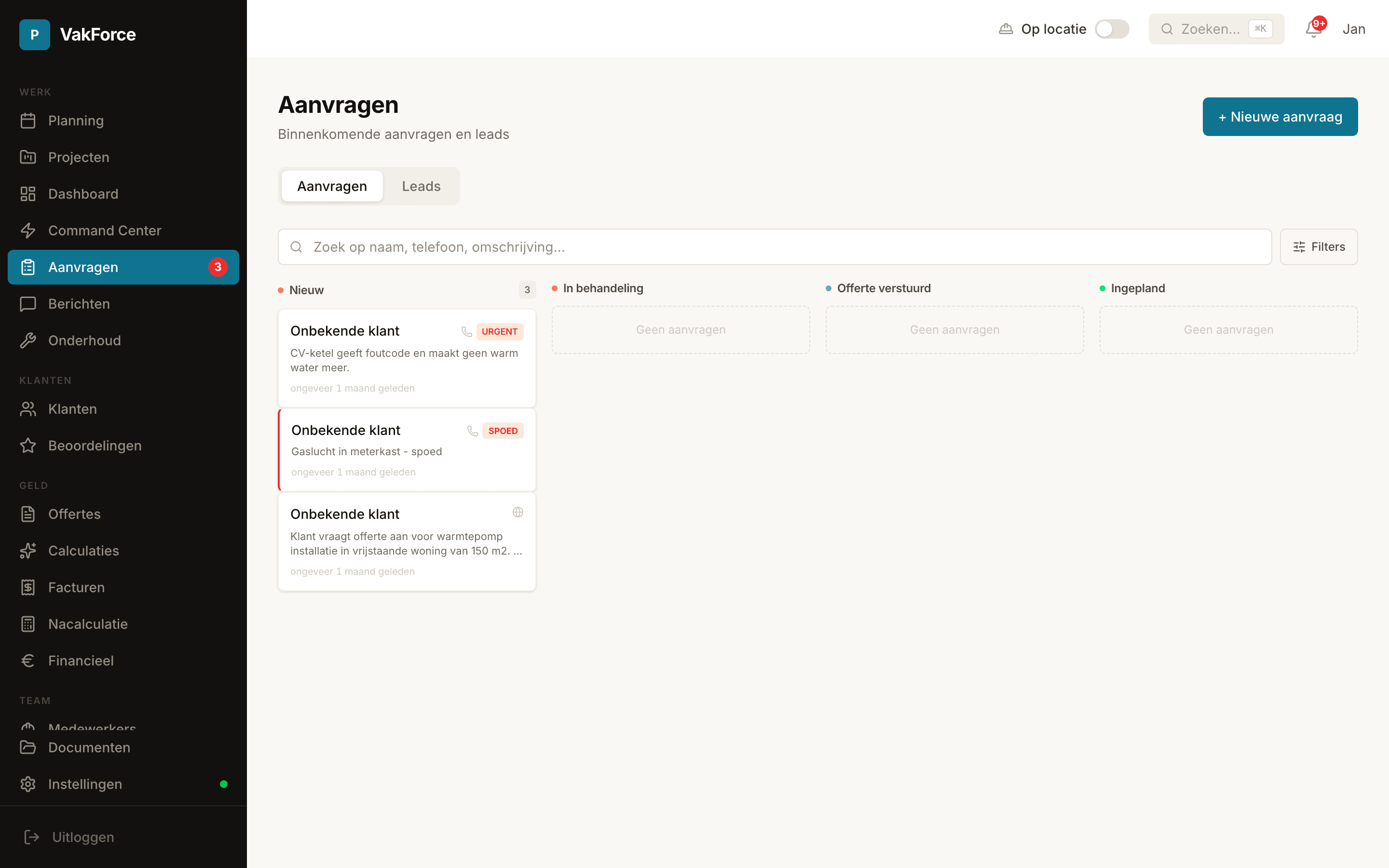Open Instellingen gear icon
This screenshot has height=868, width=1389.
pyautogui.click(x=28, y=785)
